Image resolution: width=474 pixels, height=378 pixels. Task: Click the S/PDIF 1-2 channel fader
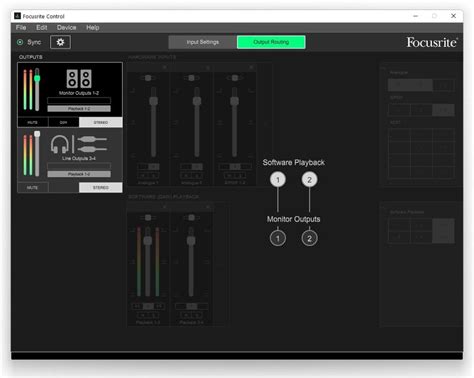tap(234, 101)
